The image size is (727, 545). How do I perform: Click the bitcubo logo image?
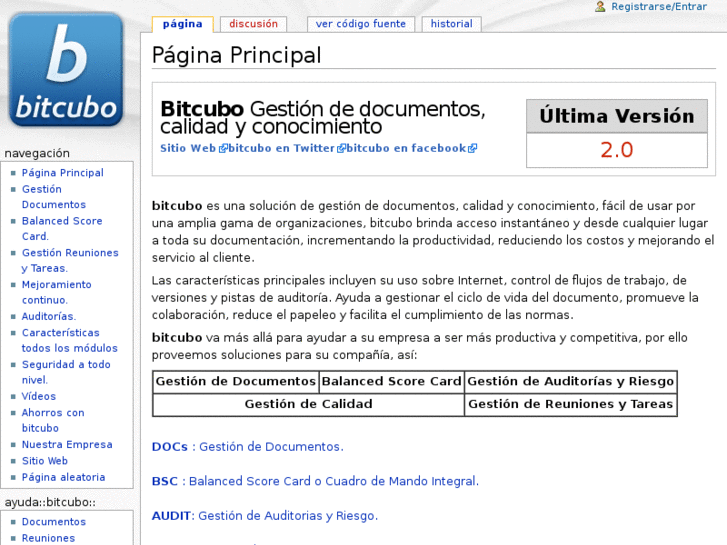pos(66,70)
